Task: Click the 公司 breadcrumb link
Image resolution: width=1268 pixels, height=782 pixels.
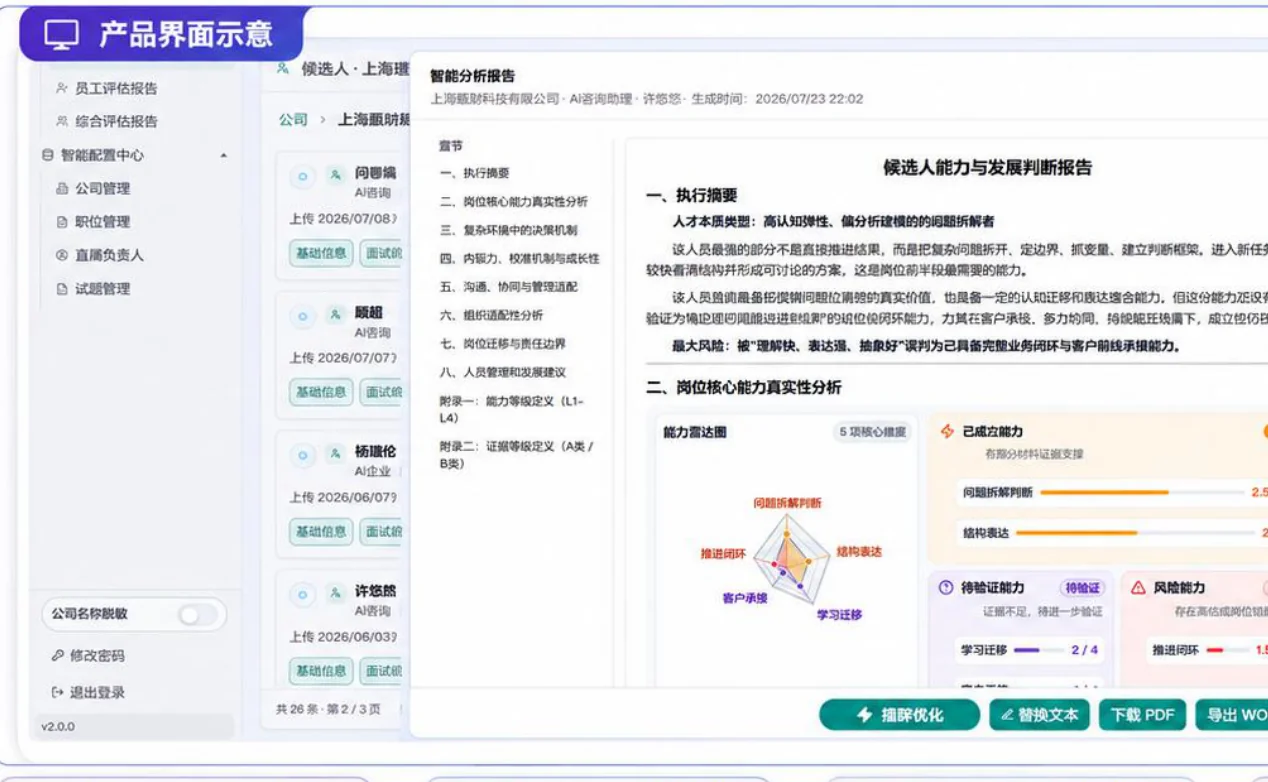Action: [x=293, y=119]
